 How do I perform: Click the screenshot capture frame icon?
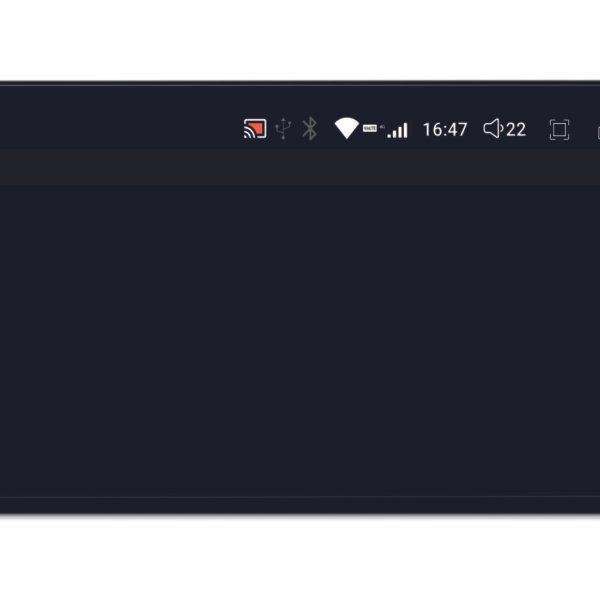559,130
